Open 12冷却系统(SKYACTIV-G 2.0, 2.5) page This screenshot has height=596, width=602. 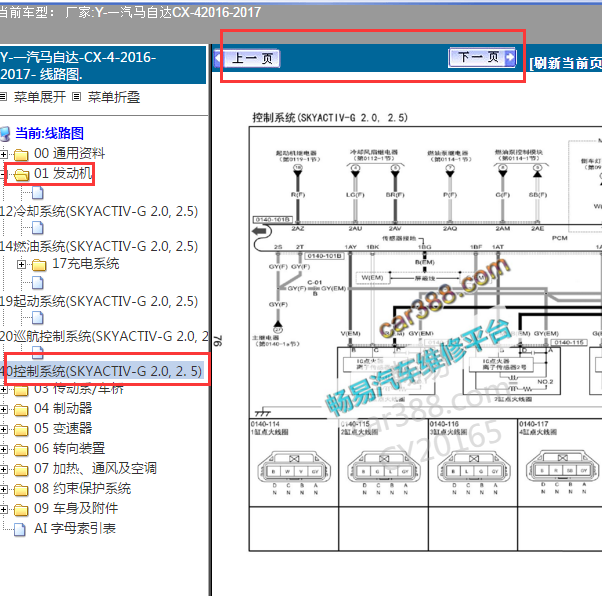pos(99,211)
